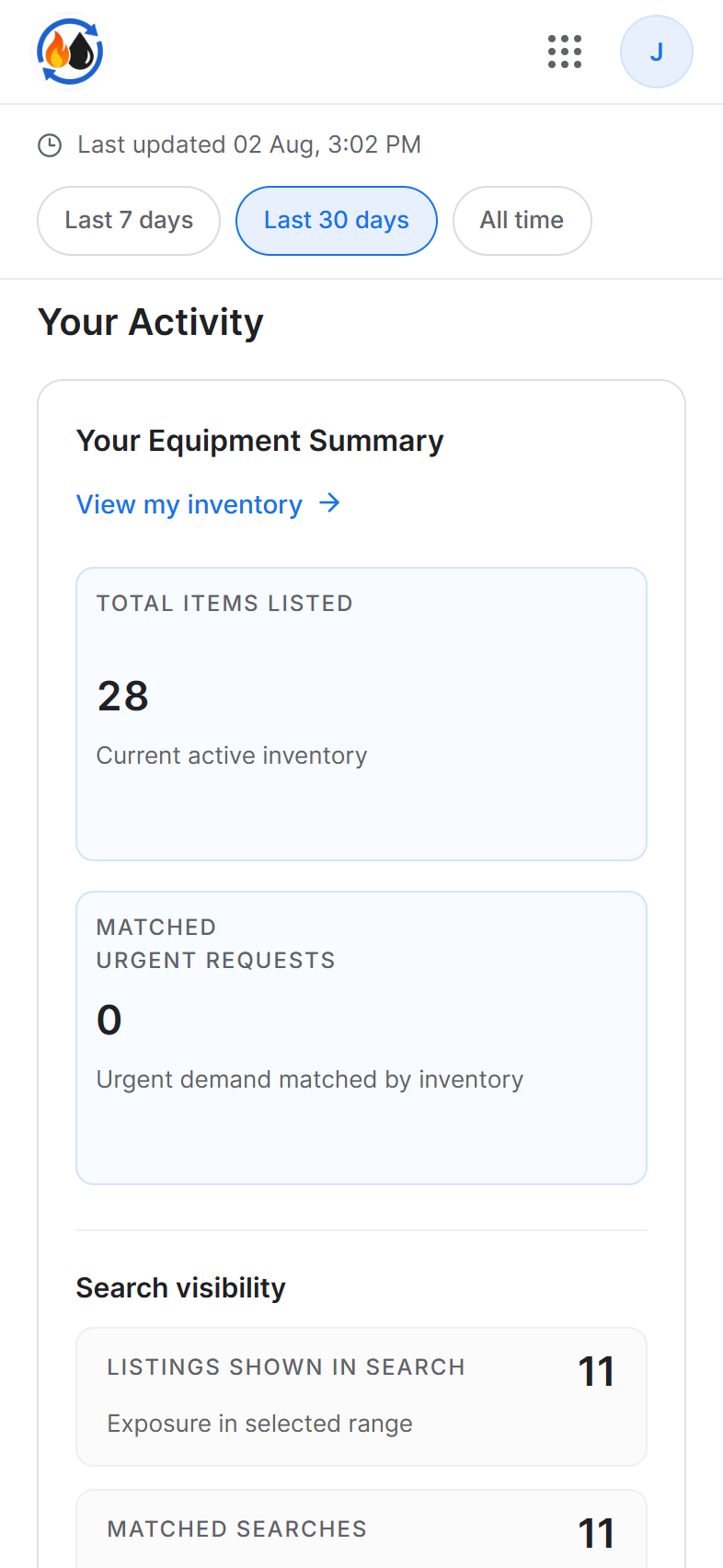
Task: Click the 28 total items count
Action: pyautogui.click(x=123, y=696)
